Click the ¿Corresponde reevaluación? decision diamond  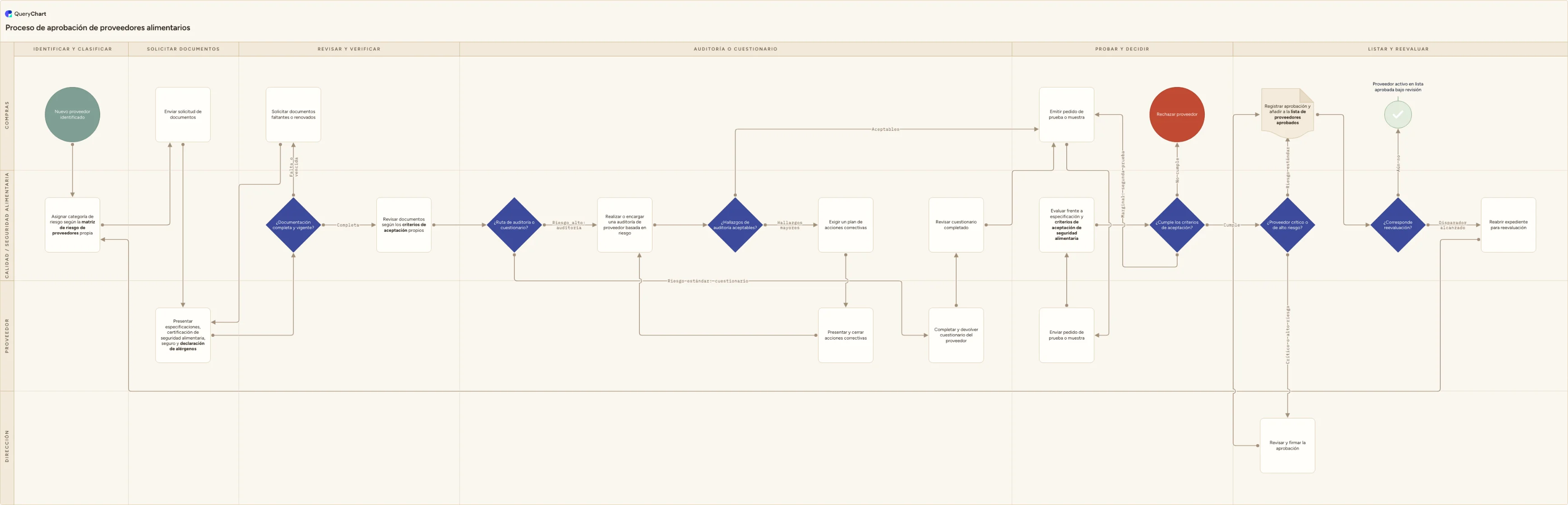point(1397,225)
